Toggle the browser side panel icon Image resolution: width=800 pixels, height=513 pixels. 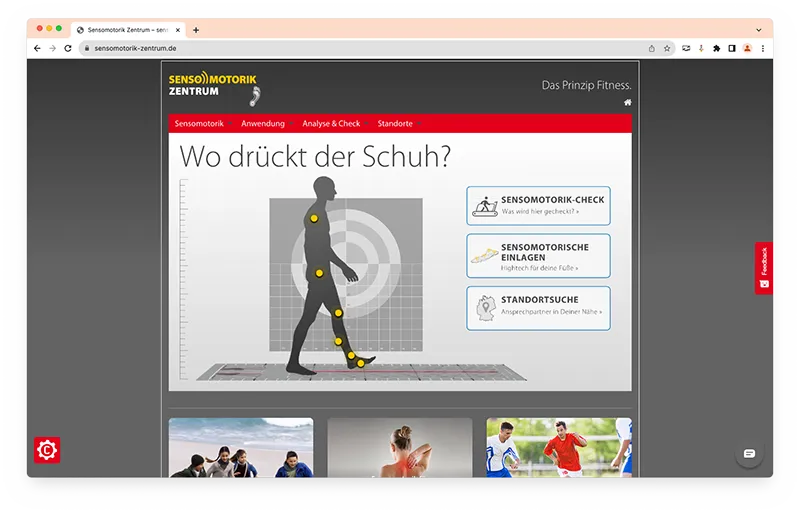[x=732, y=48]
